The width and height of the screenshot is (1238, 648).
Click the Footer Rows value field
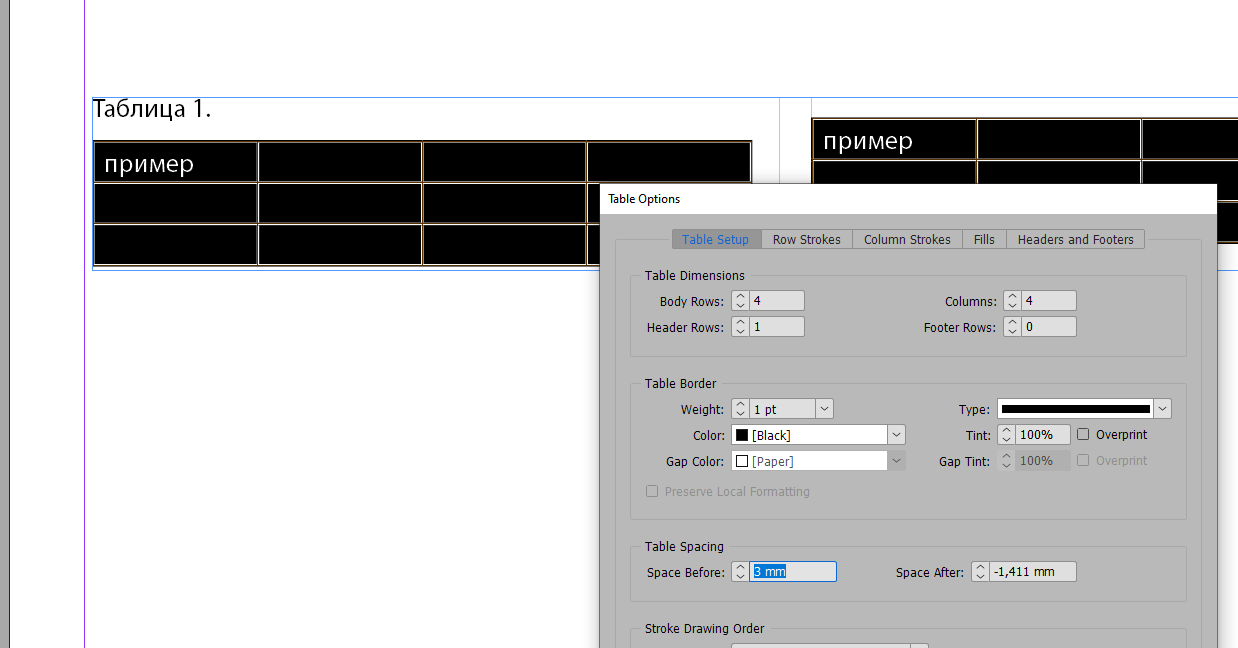click(x=1049, y=327)
